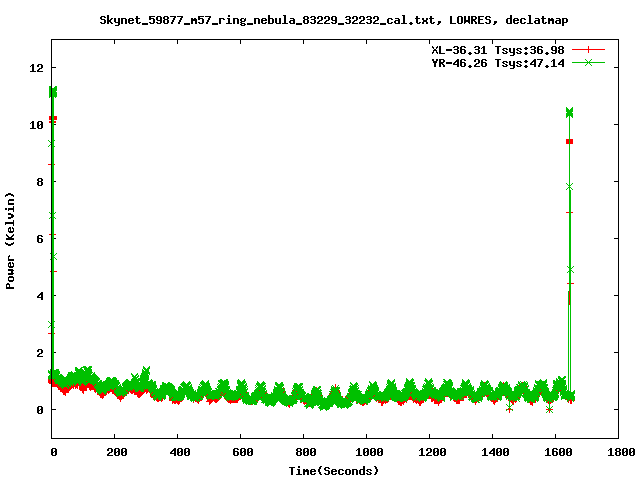Click the y-axis tick label 10
The image size is (640, 480).
(36, 125)
